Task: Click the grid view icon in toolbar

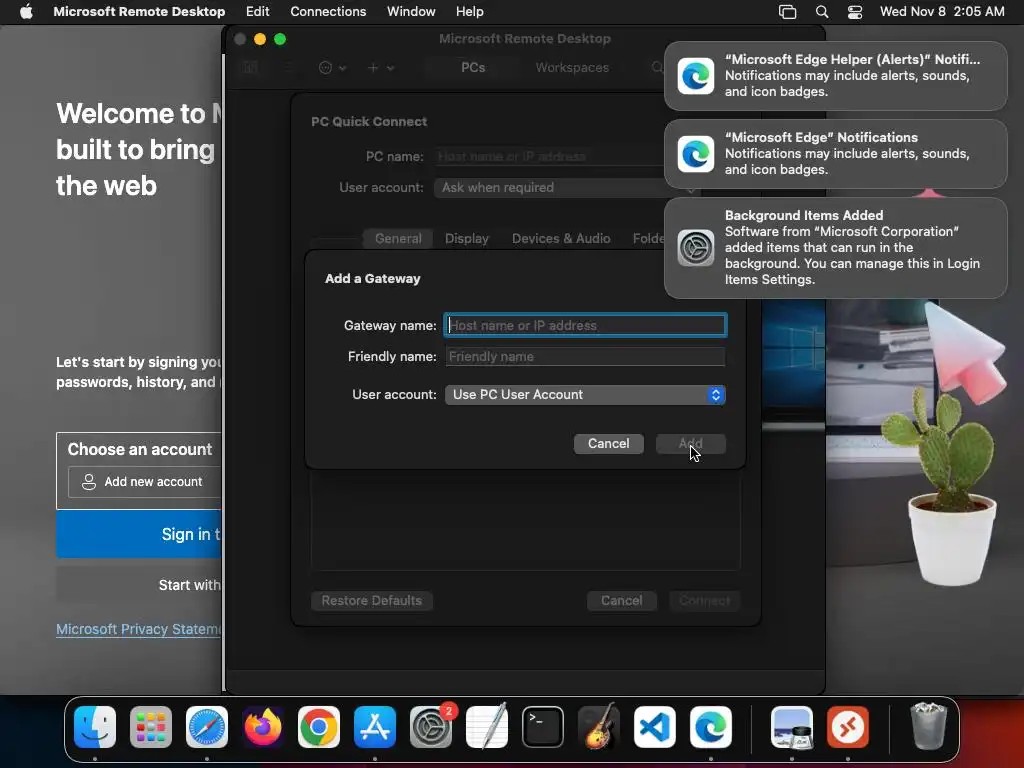Action: 251,67
